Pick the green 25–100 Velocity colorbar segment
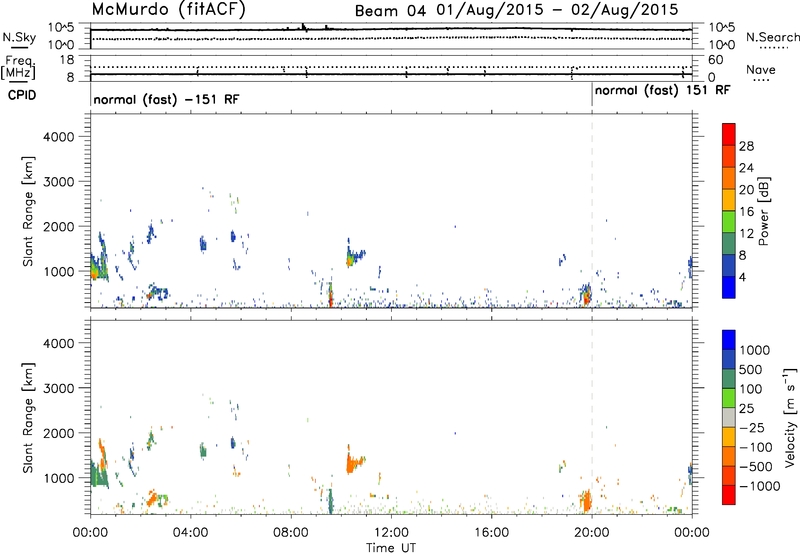The height and width of the screenshot is (554, 800). [x=729, y=398]
